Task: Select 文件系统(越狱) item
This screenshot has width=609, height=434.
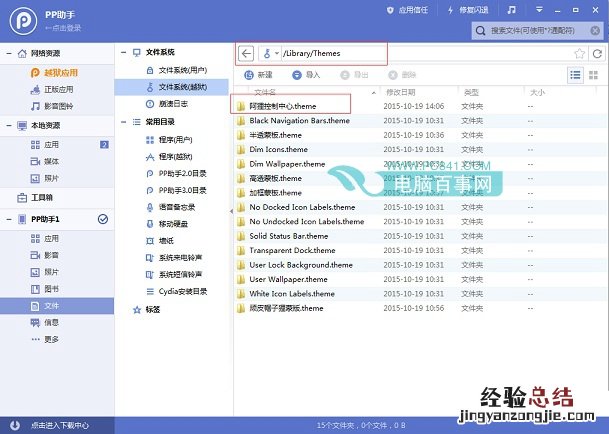Action: click(x=172, y=87)
